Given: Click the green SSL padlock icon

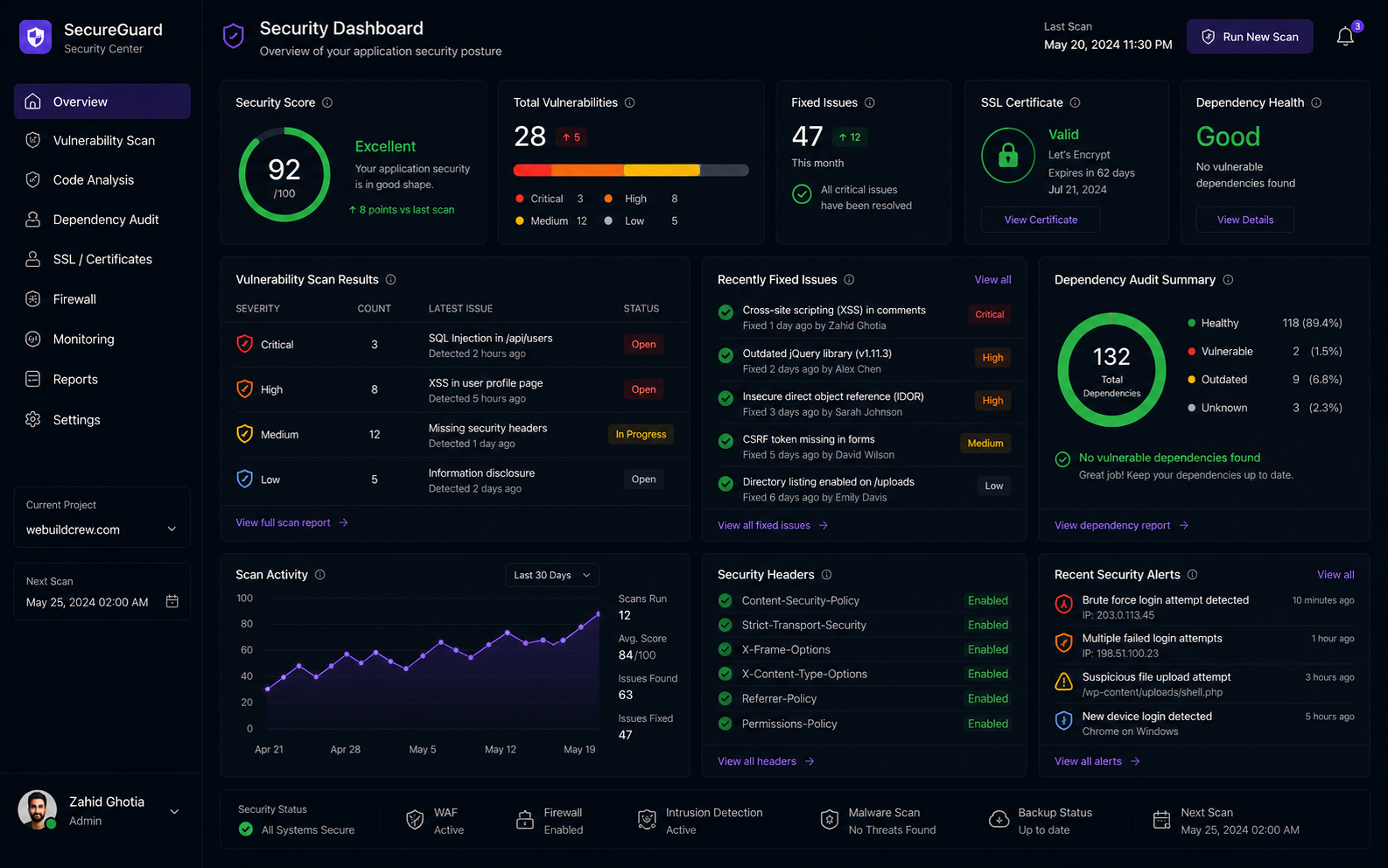Looking at the screenshot, I should [x=1008, y=156].
